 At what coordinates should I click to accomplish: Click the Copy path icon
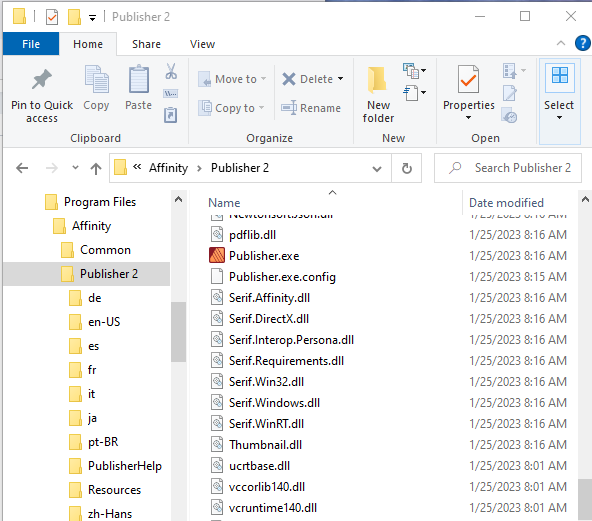[171, 94]
